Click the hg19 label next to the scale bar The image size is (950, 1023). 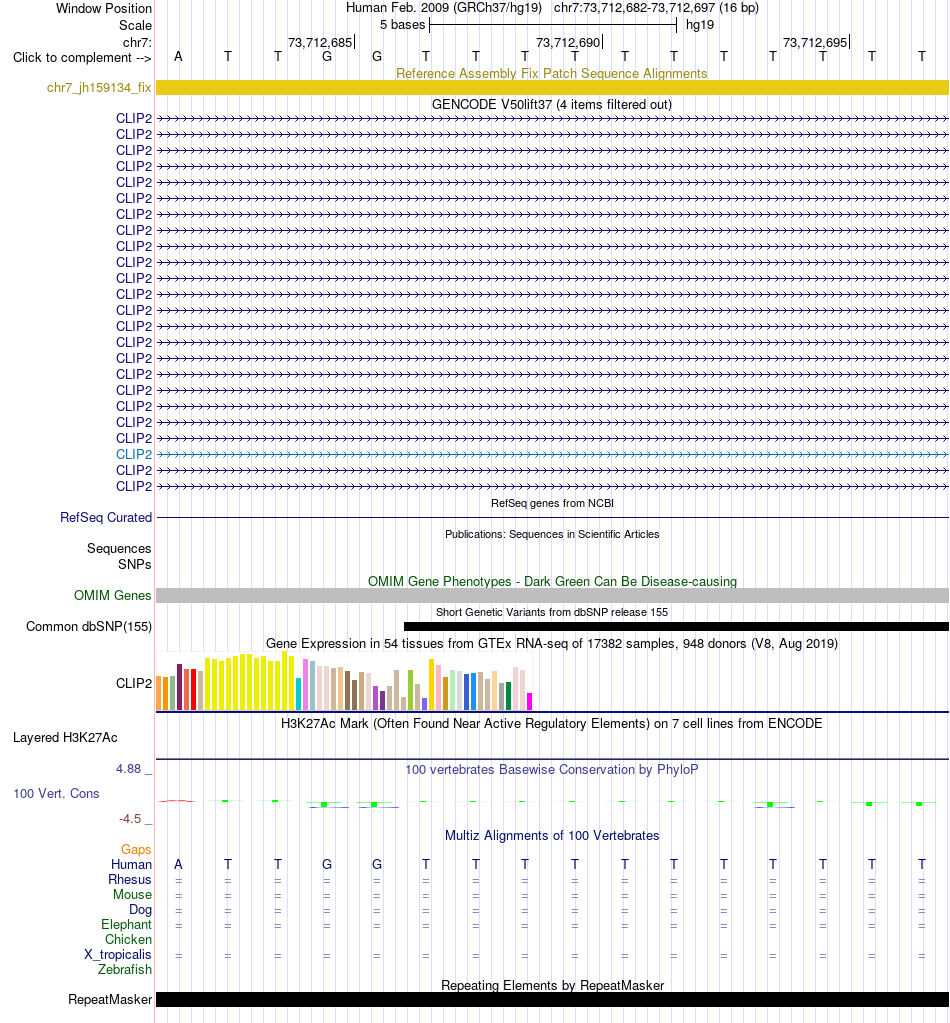pos(700,25)
